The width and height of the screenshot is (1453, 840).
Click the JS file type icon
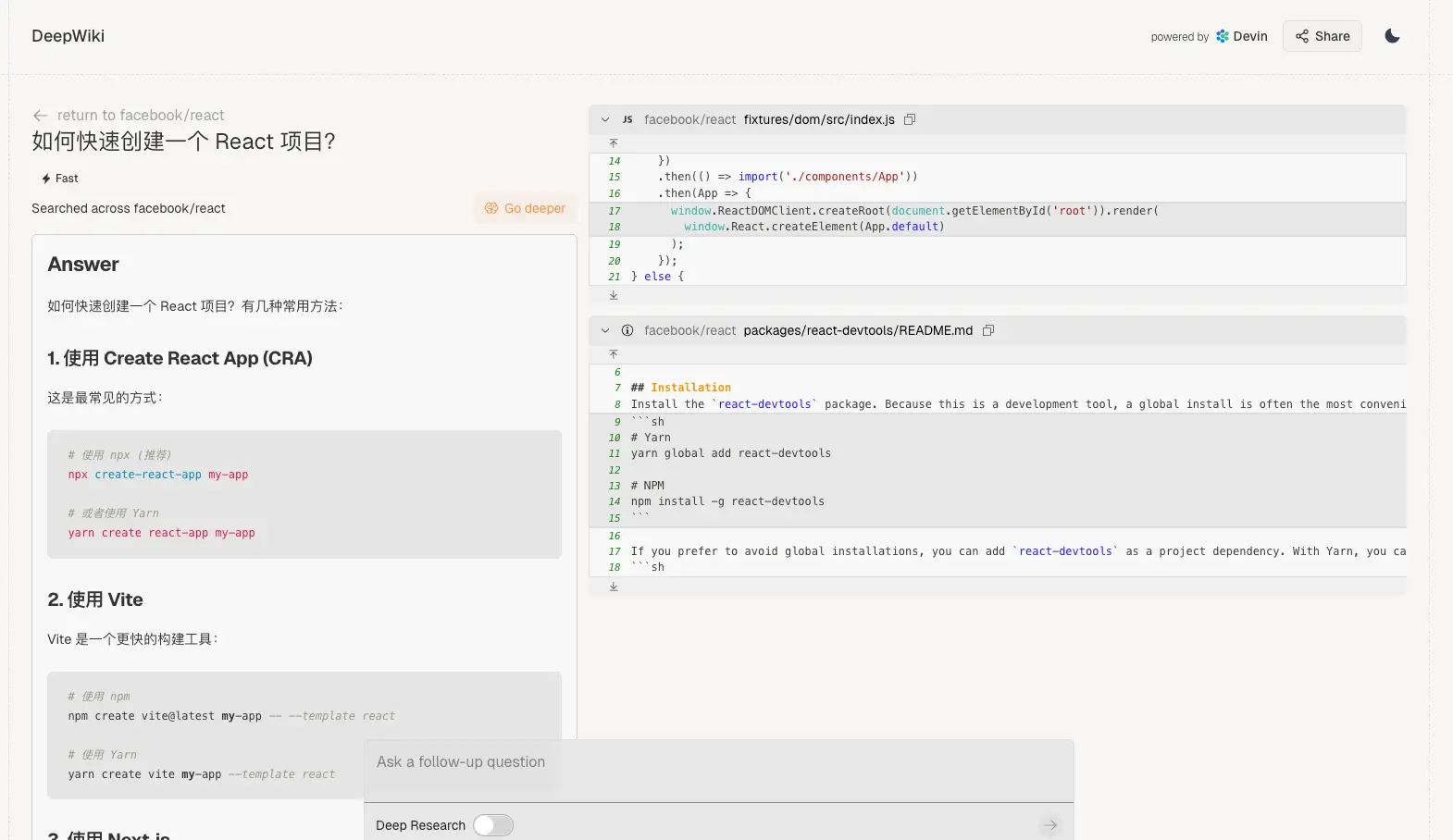(x=627, y=119)
